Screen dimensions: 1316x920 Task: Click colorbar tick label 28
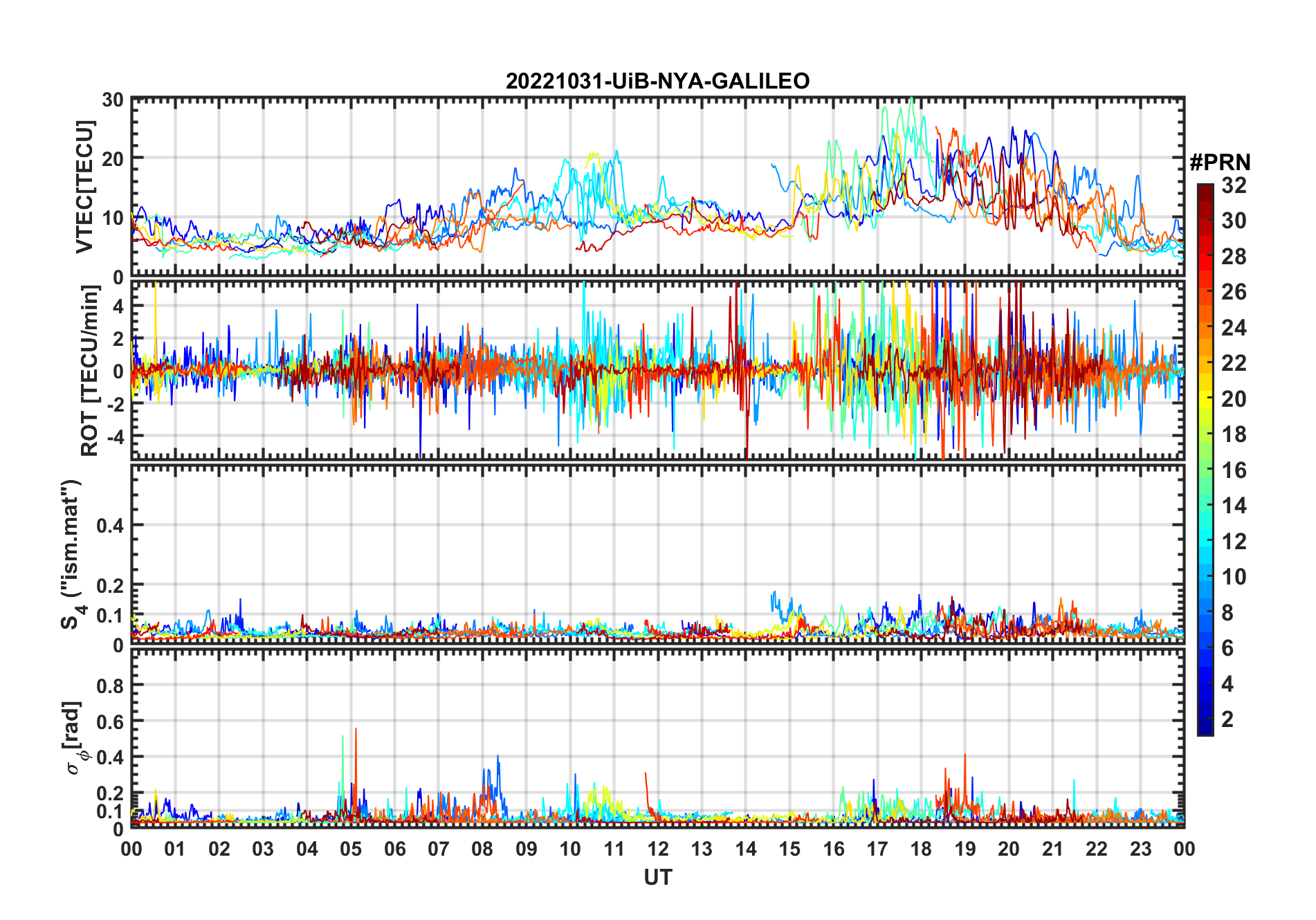pos(1234,257)
